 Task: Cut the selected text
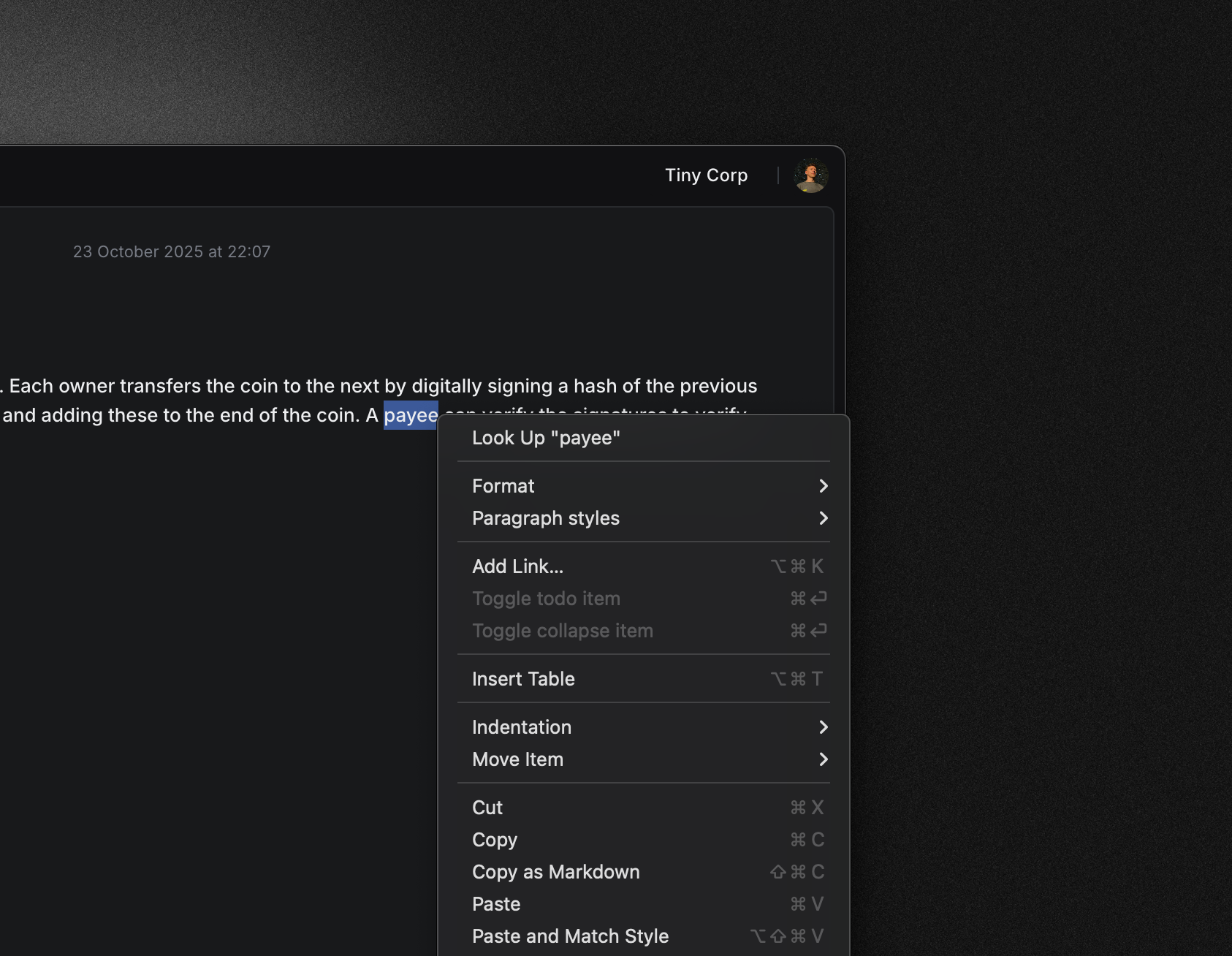(487, 808)
